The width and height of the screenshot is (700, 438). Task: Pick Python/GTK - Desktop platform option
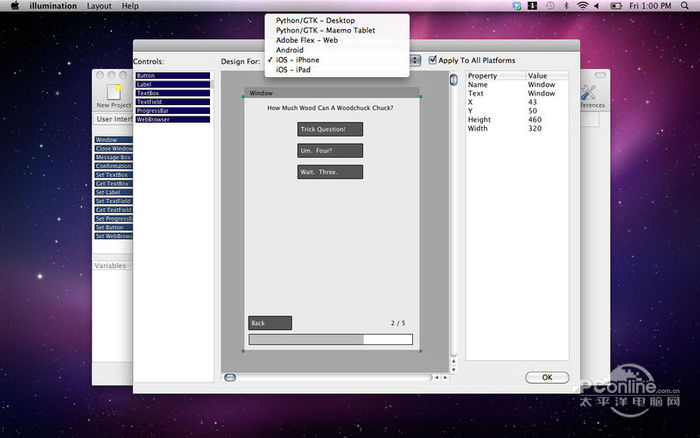[x=315, y=20]
